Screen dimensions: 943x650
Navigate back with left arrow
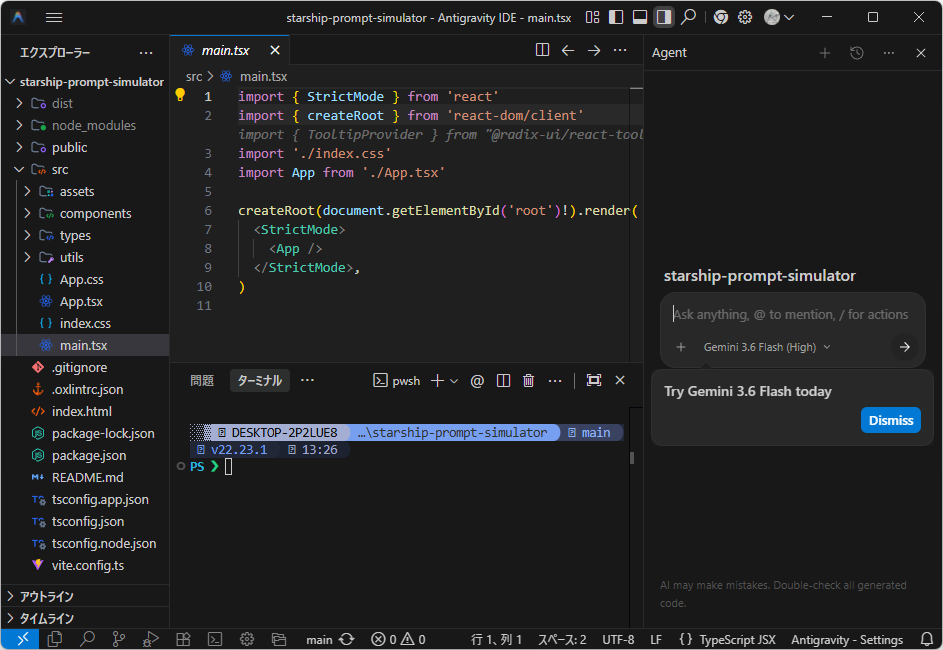tap(568, 50)
